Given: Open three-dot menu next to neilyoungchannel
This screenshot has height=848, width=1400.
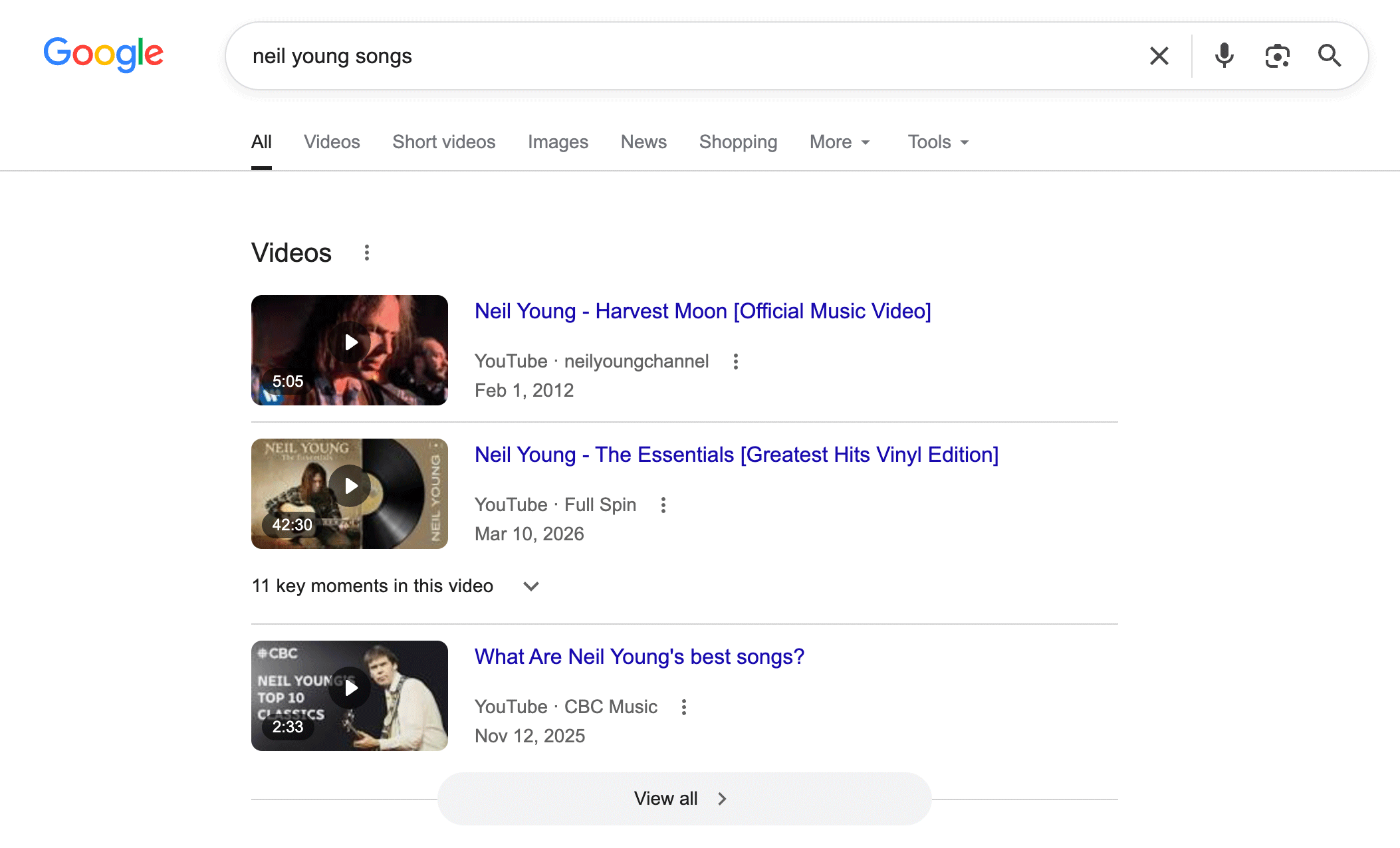Looking at the screenshot, I should (735, 362).
